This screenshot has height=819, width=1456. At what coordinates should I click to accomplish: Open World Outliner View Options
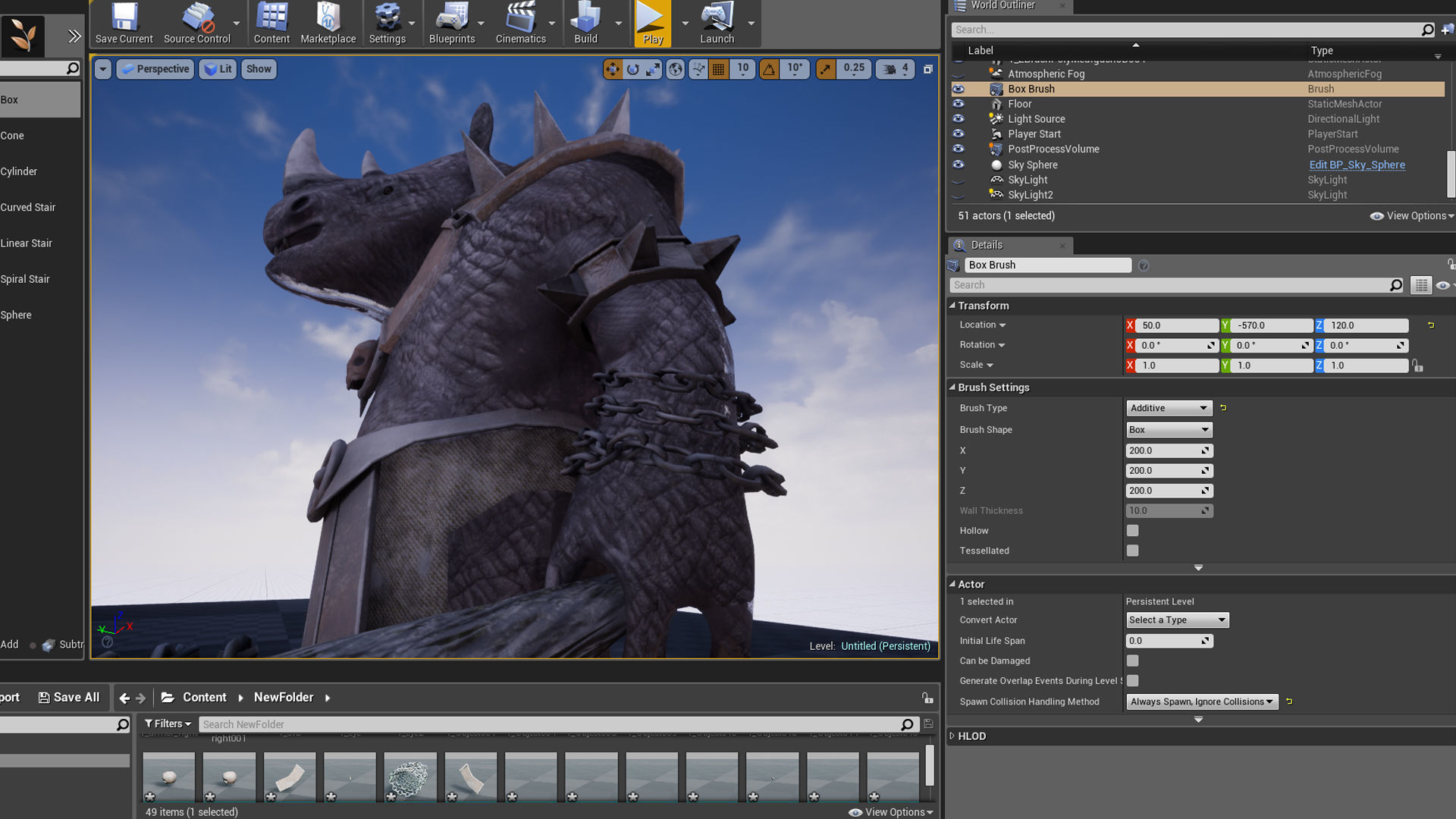click(x=1411, y=216)
